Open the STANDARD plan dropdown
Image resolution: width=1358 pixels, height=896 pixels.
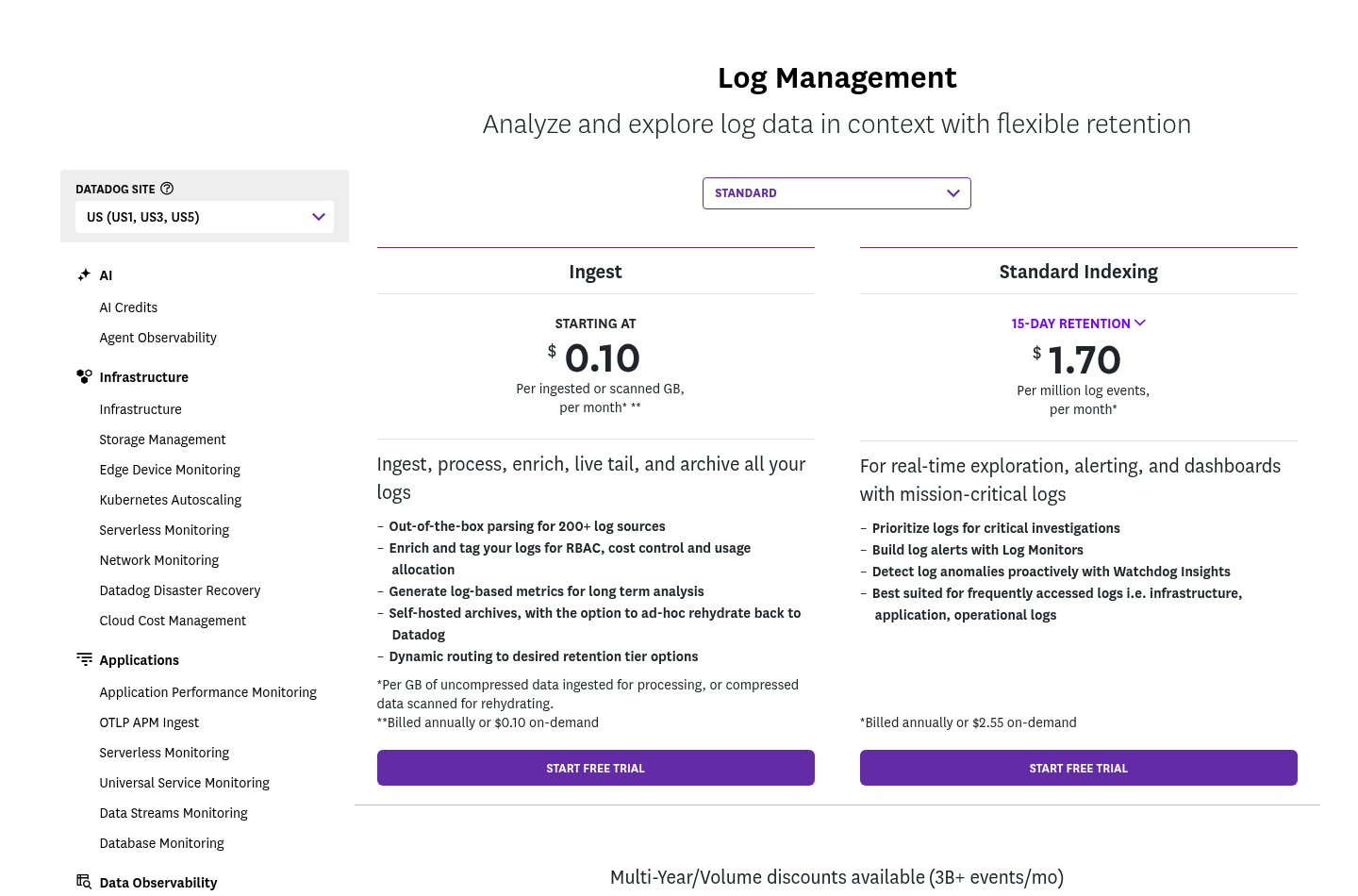pos(836,193)
